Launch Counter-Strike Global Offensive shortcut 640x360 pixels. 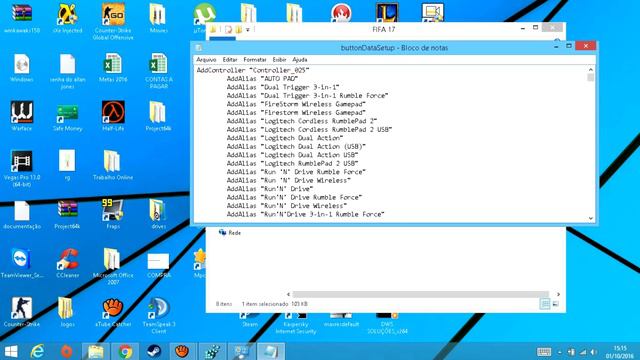113,21
